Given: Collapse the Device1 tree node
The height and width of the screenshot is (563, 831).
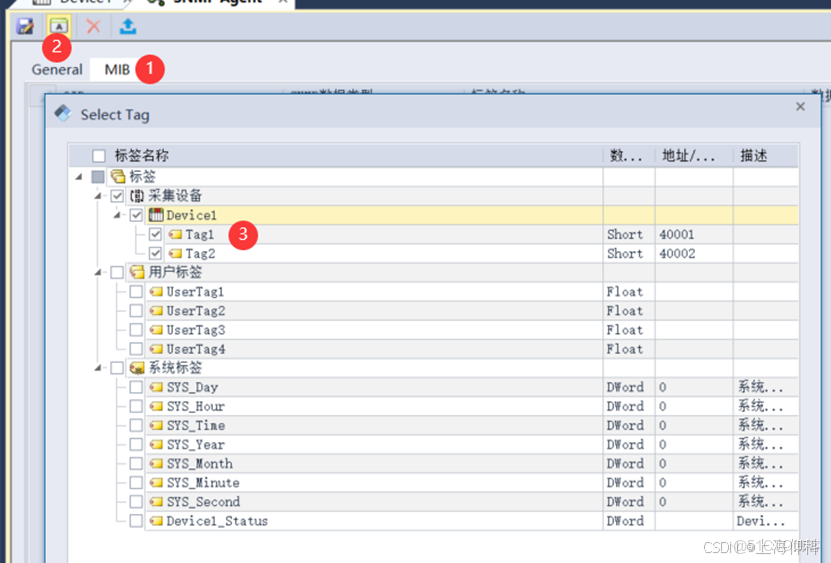Looking at the screenshot, I should 117,215.
